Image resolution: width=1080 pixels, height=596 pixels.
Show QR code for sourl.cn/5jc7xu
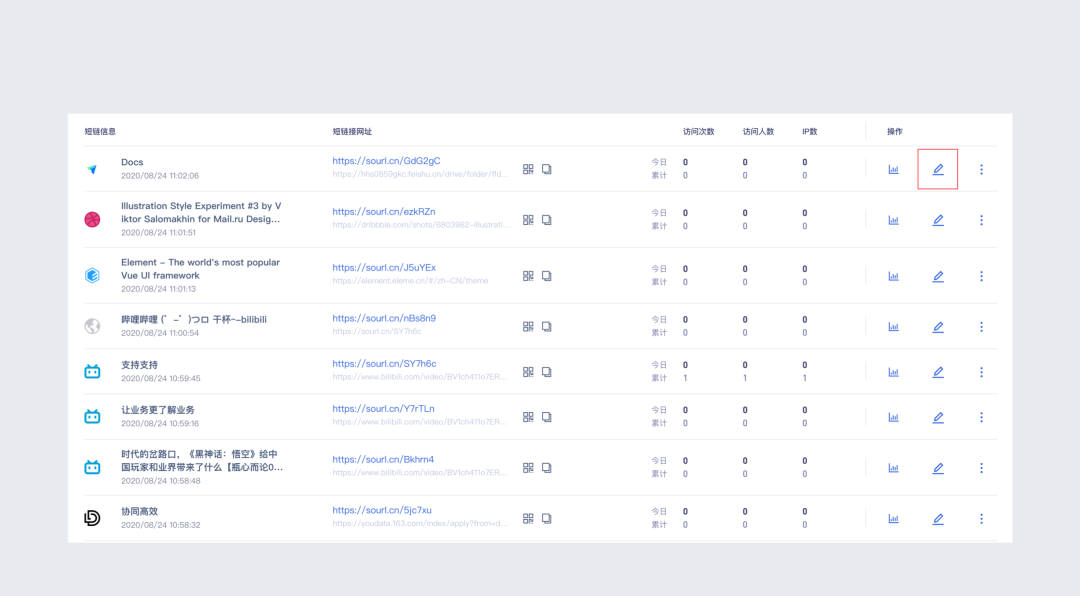pos(528,519)
